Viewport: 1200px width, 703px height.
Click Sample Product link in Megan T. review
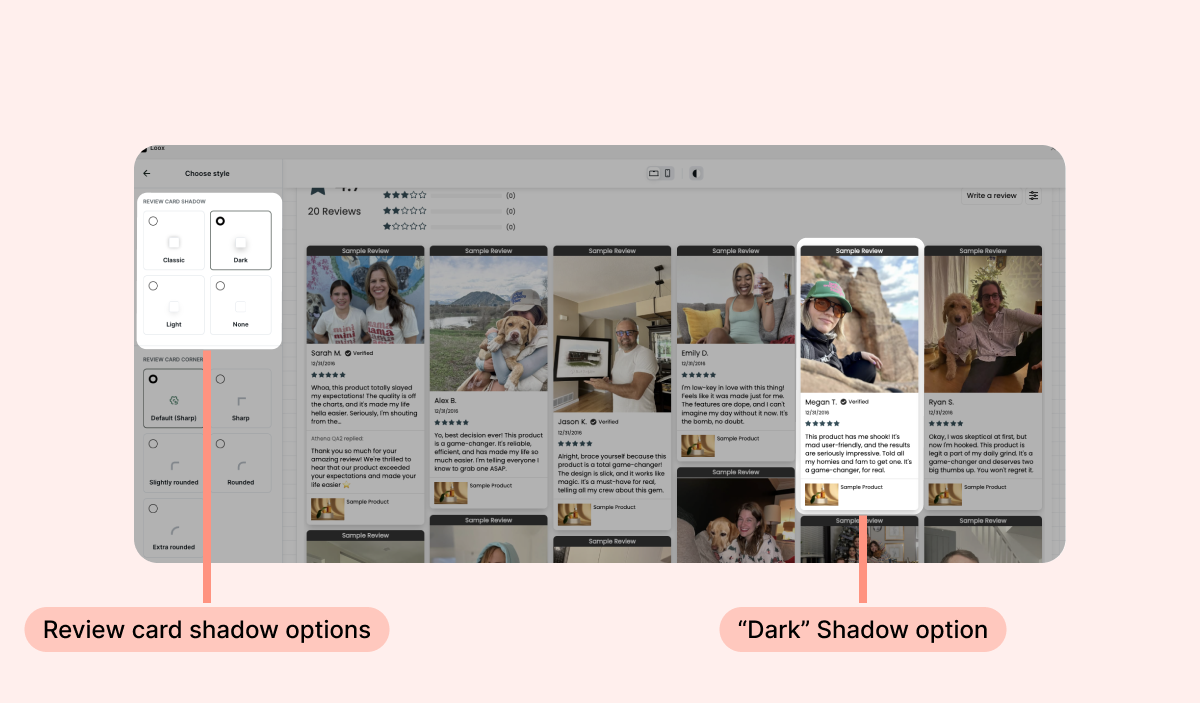861,487
